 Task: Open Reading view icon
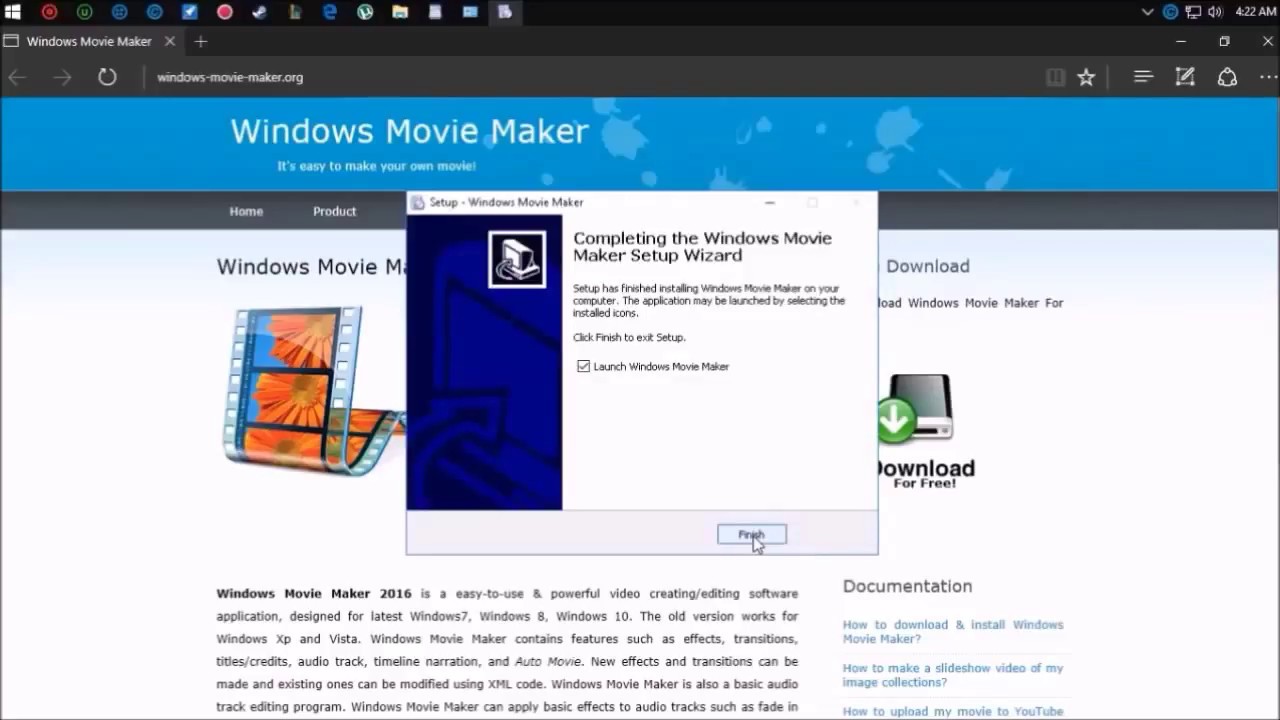point(1055,77)
